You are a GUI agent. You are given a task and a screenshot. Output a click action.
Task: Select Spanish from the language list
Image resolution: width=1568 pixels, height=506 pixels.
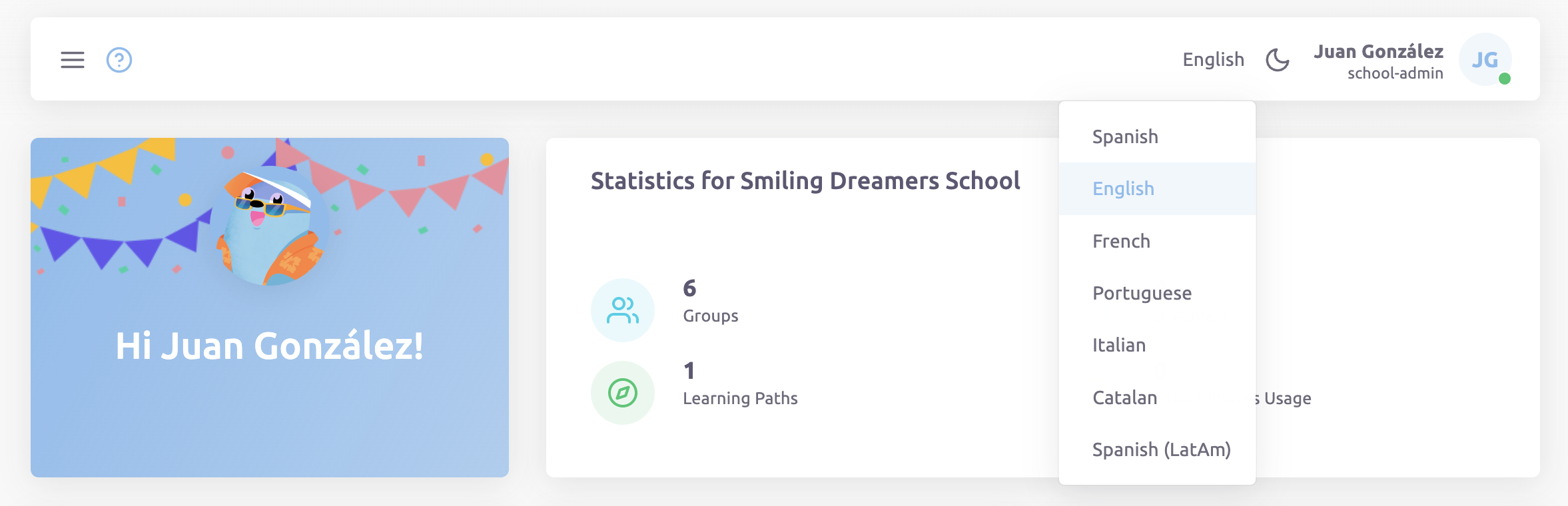pos(1125,136)
